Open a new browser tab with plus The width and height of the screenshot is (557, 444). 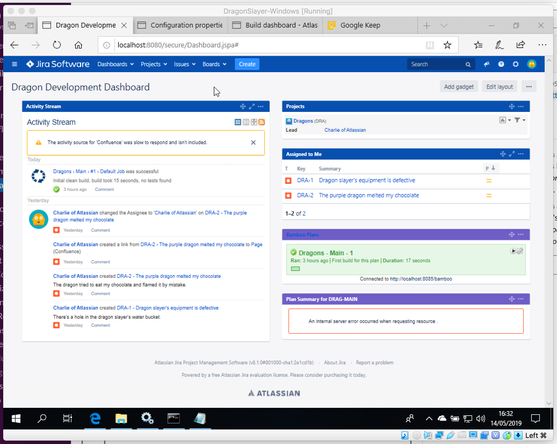point(427,26)
